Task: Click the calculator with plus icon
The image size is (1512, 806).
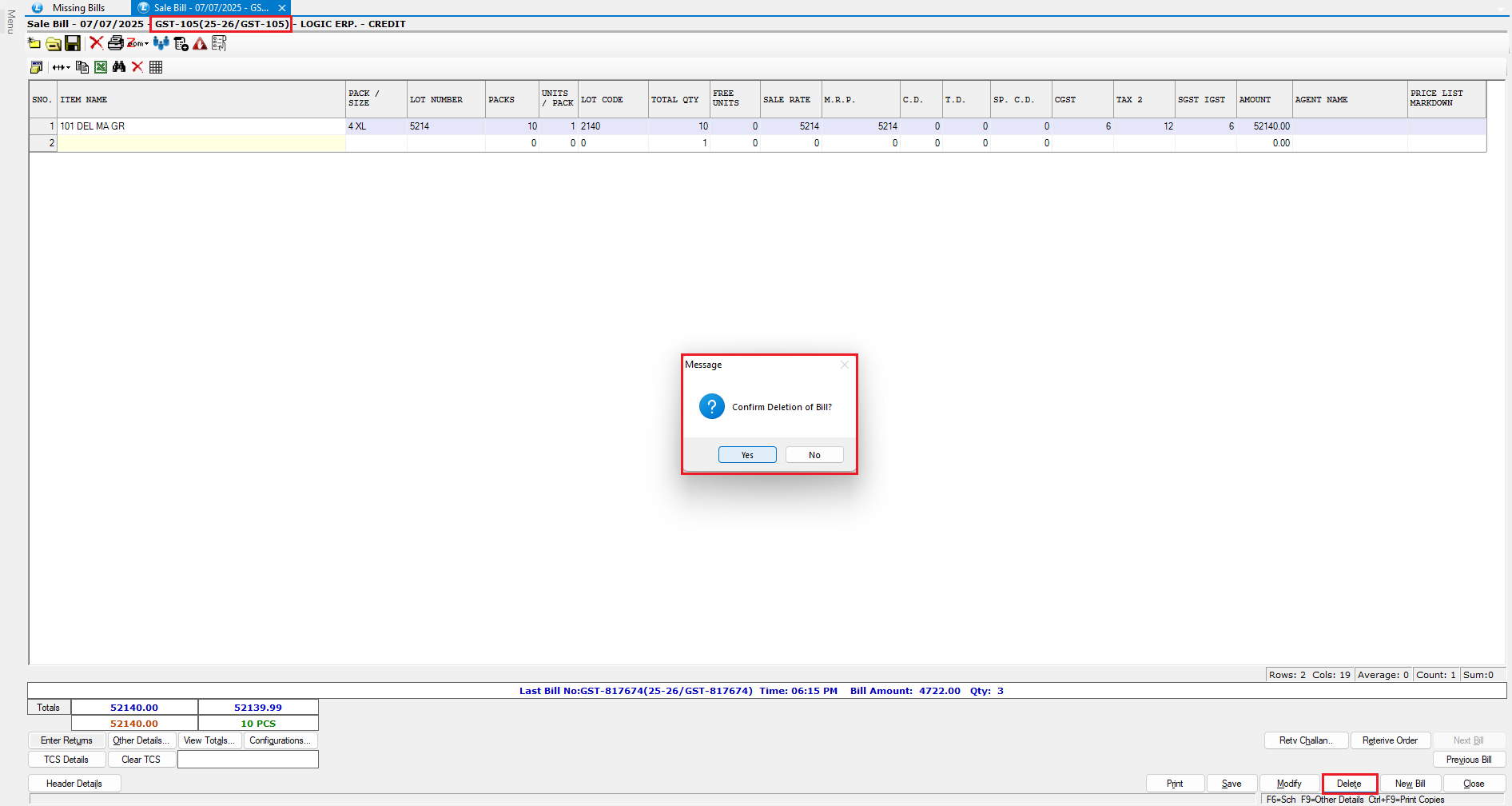Action: (x=181, y=43)
